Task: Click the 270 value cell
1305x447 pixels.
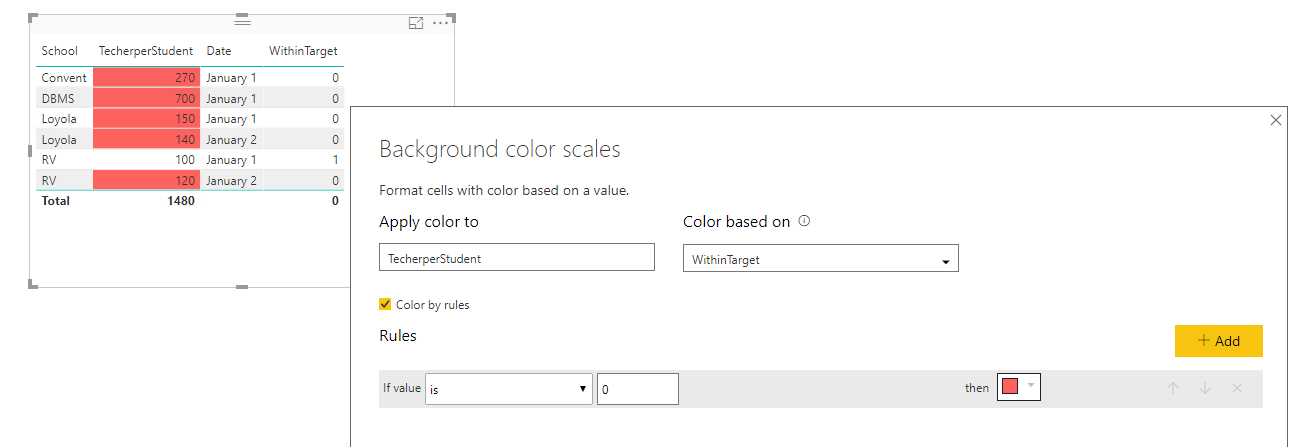Action: tap(146, 78)
